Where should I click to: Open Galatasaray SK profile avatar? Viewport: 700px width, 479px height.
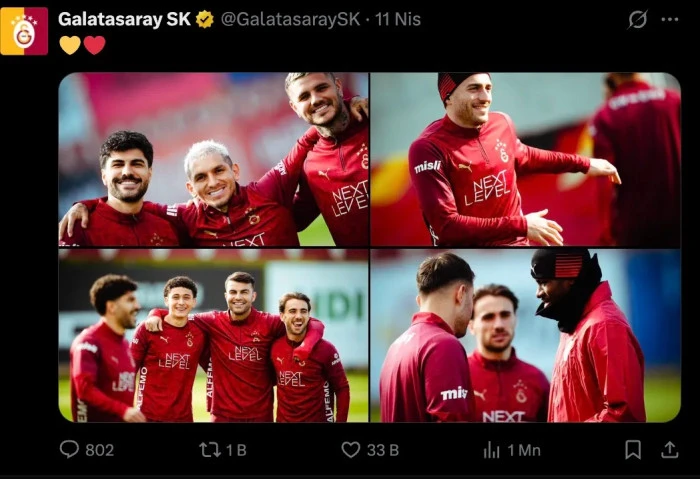pos(24,31)
